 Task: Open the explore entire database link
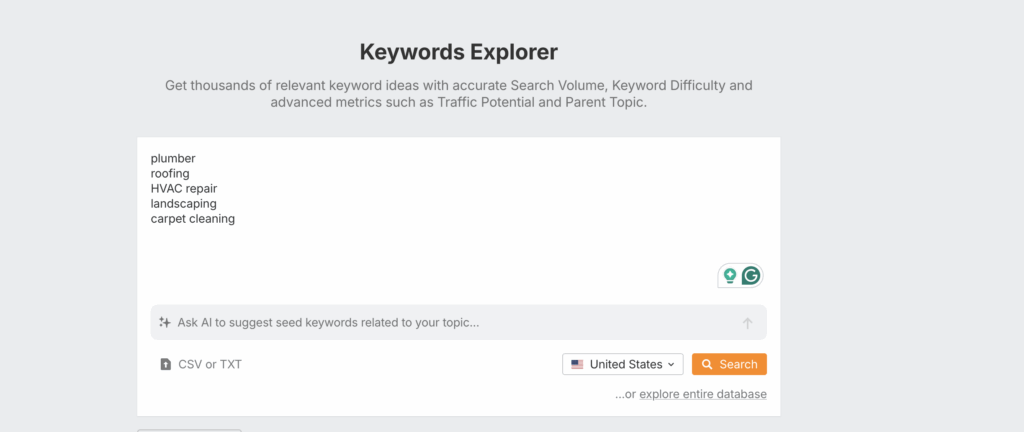click(702, 394)
